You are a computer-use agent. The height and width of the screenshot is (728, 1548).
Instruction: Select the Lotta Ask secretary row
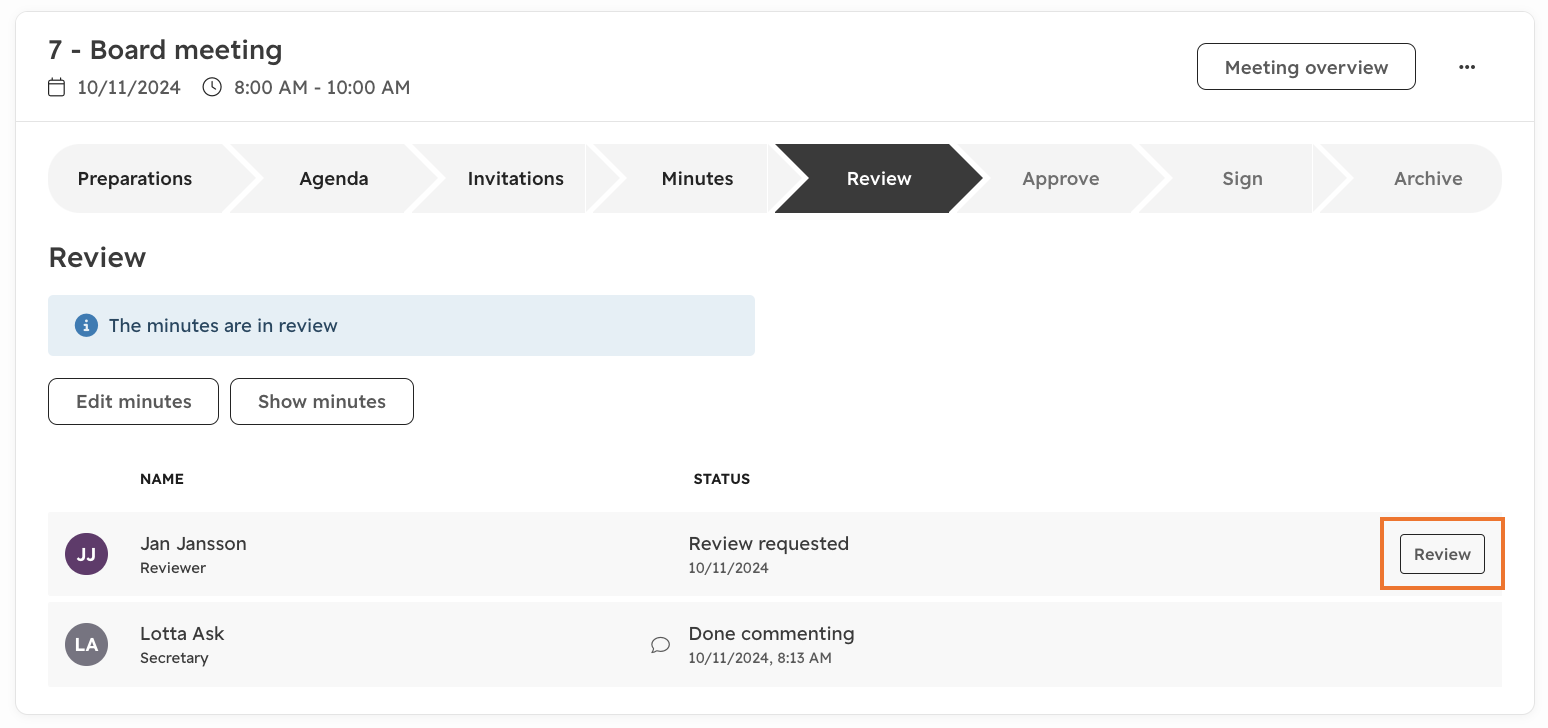(775, 644)
